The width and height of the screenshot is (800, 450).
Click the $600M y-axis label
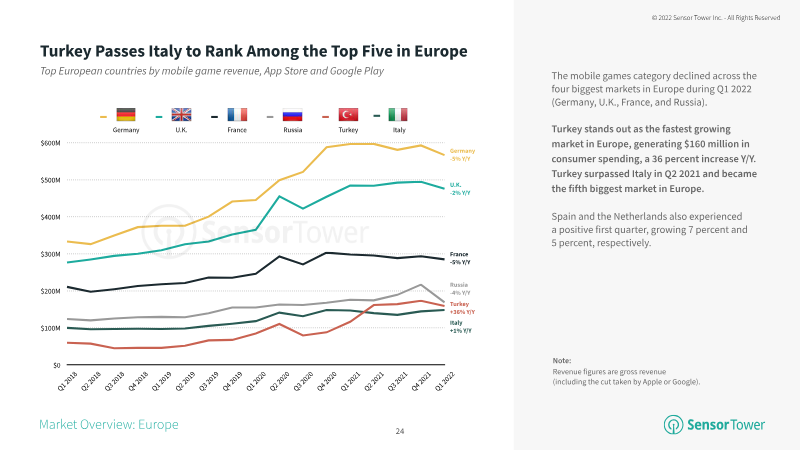pyautogui.click(x=50, y=143)
